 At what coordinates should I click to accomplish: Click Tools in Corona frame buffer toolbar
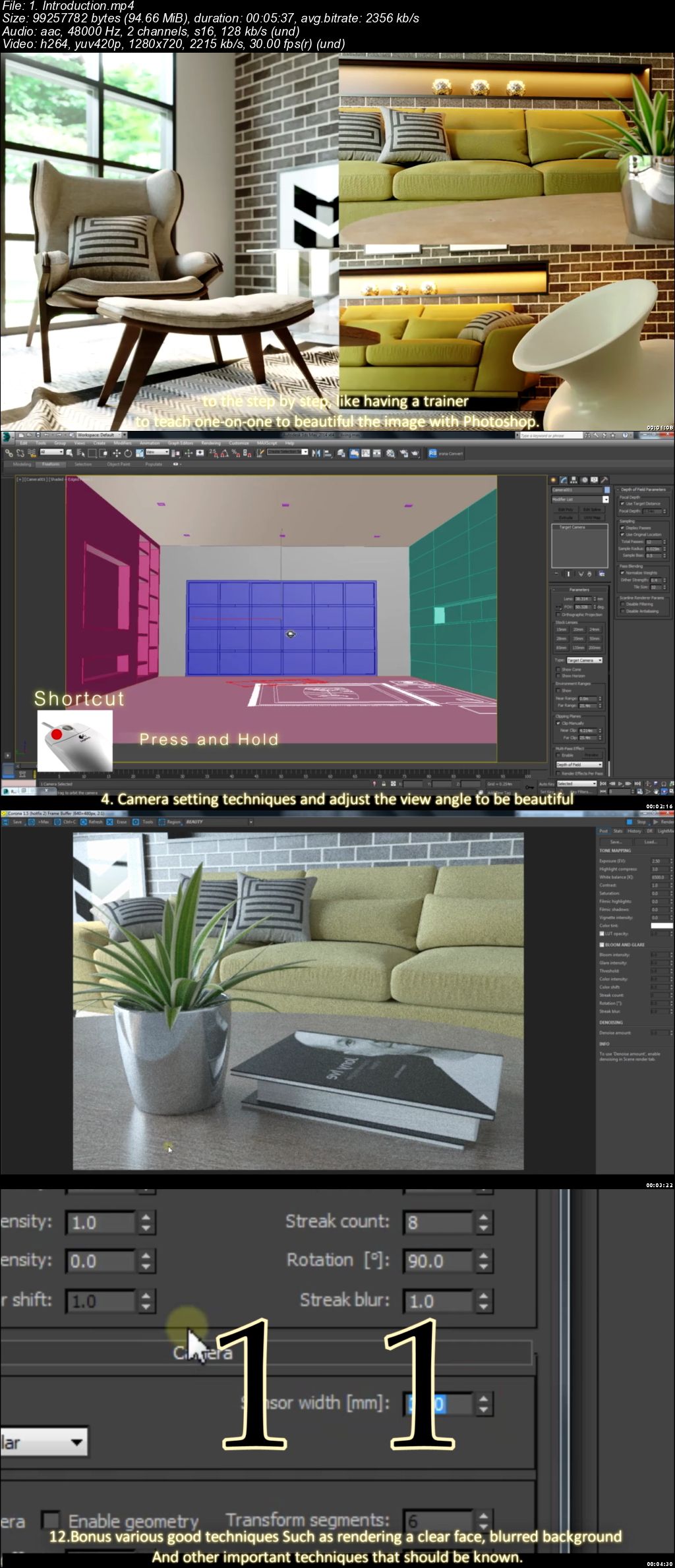click(x=144, y=822)
